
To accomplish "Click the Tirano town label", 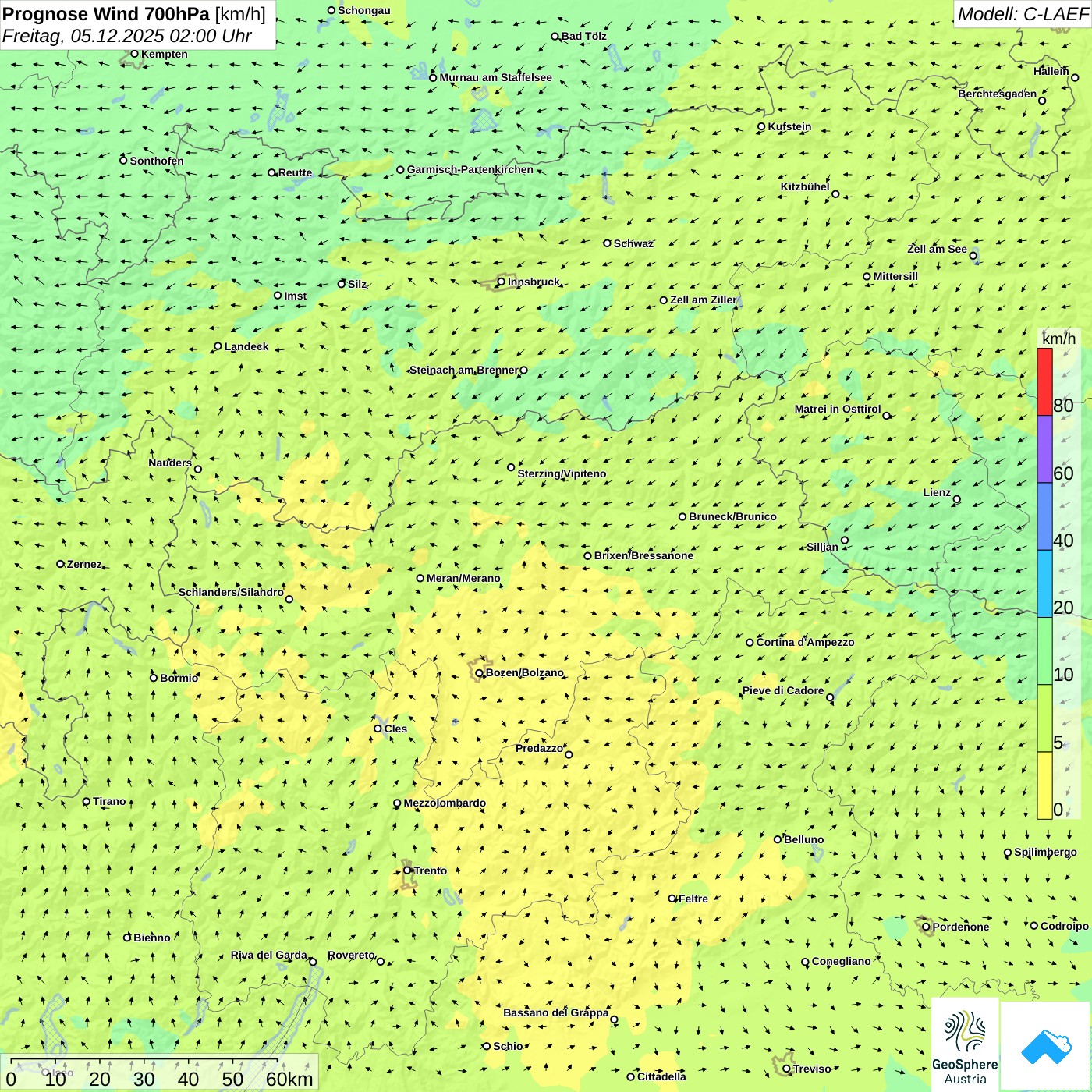I will click(x=109, y=801).
